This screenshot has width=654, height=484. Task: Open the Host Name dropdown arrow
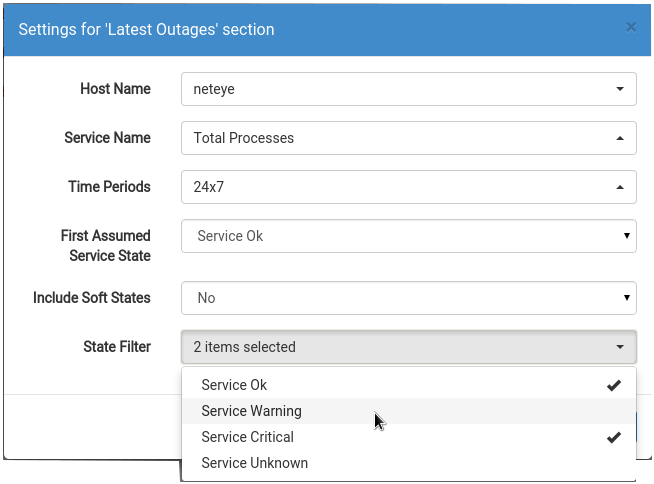(x=620, y=89)
